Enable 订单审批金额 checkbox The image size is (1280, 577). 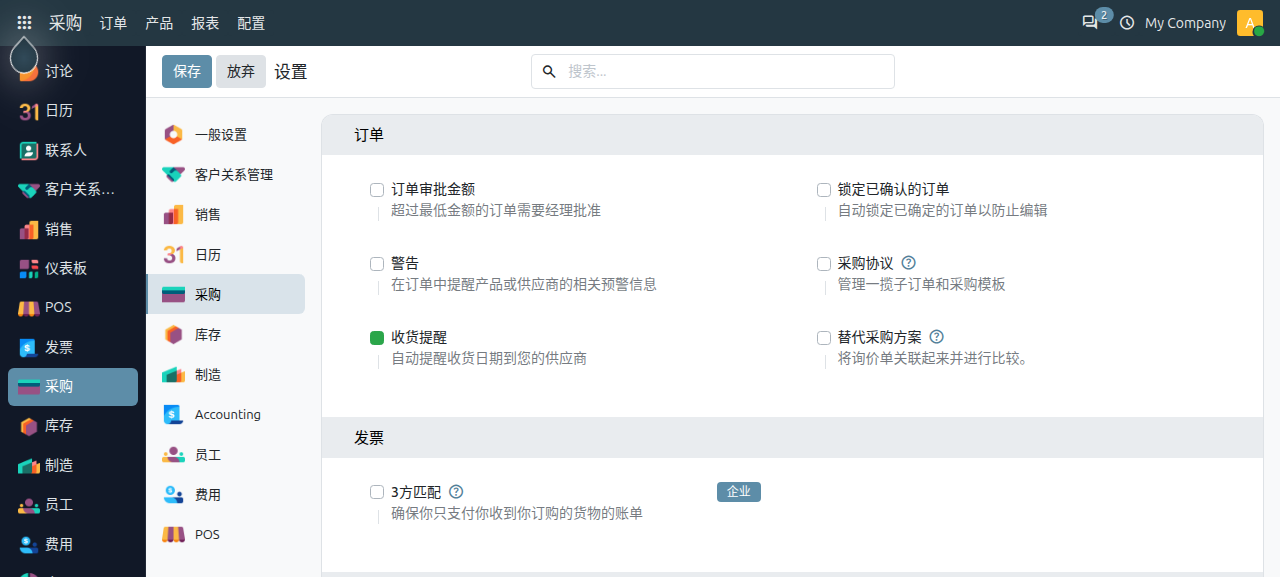[x=377, y=190]
